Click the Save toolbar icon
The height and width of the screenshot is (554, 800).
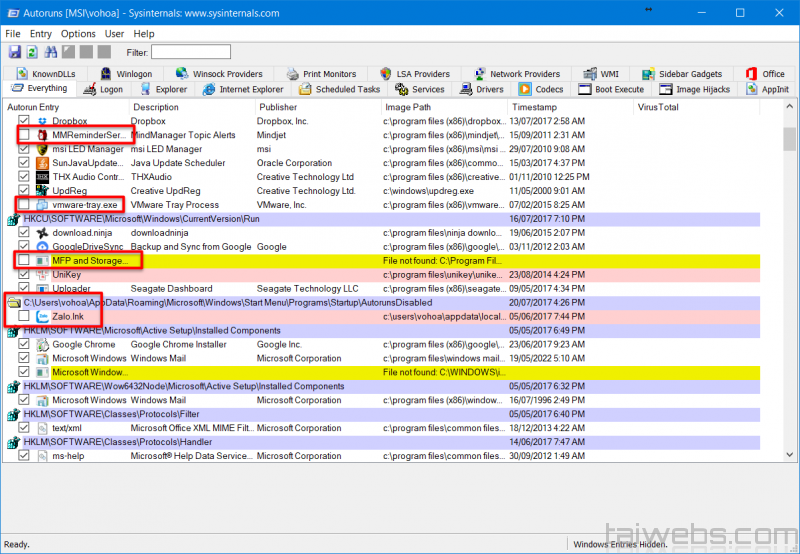14,52
